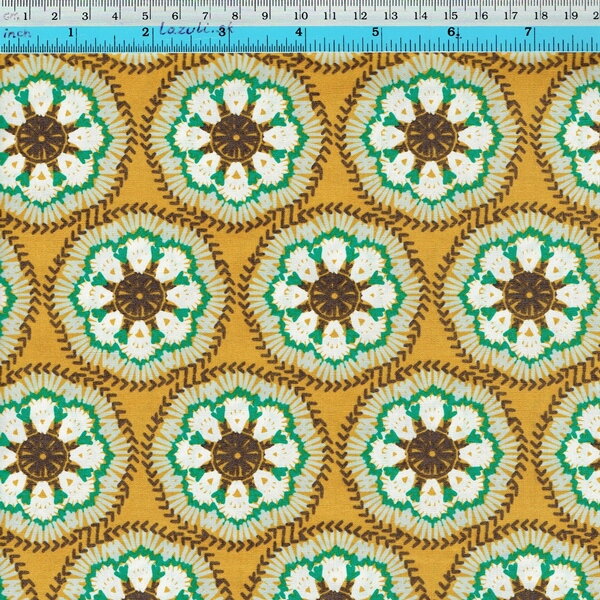Click the number 8 on the centimeter ruler

pos(235,16)
